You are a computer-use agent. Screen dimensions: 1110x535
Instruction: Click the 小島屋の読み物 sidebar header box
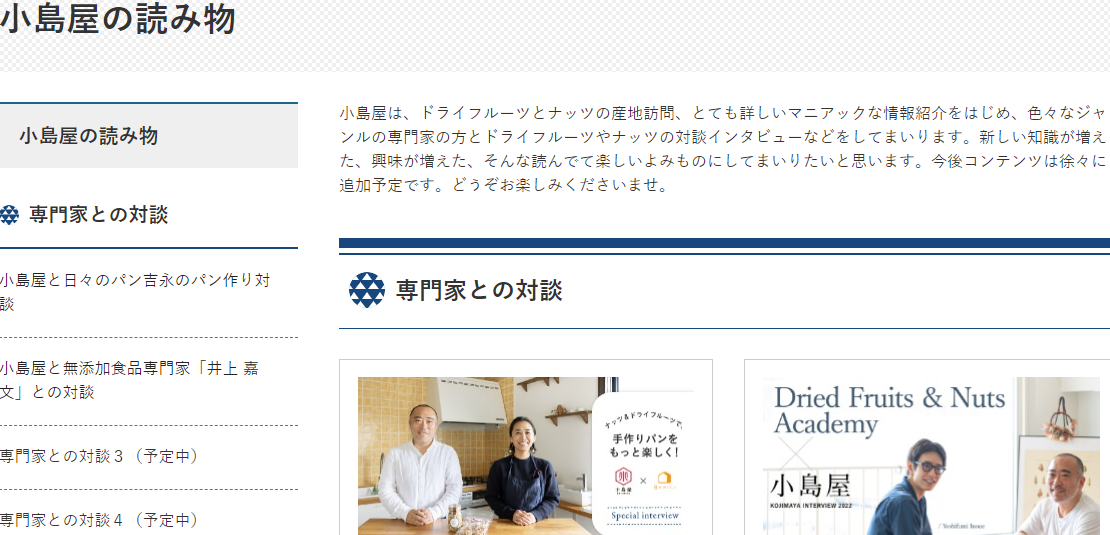click(x=149, y=136)
